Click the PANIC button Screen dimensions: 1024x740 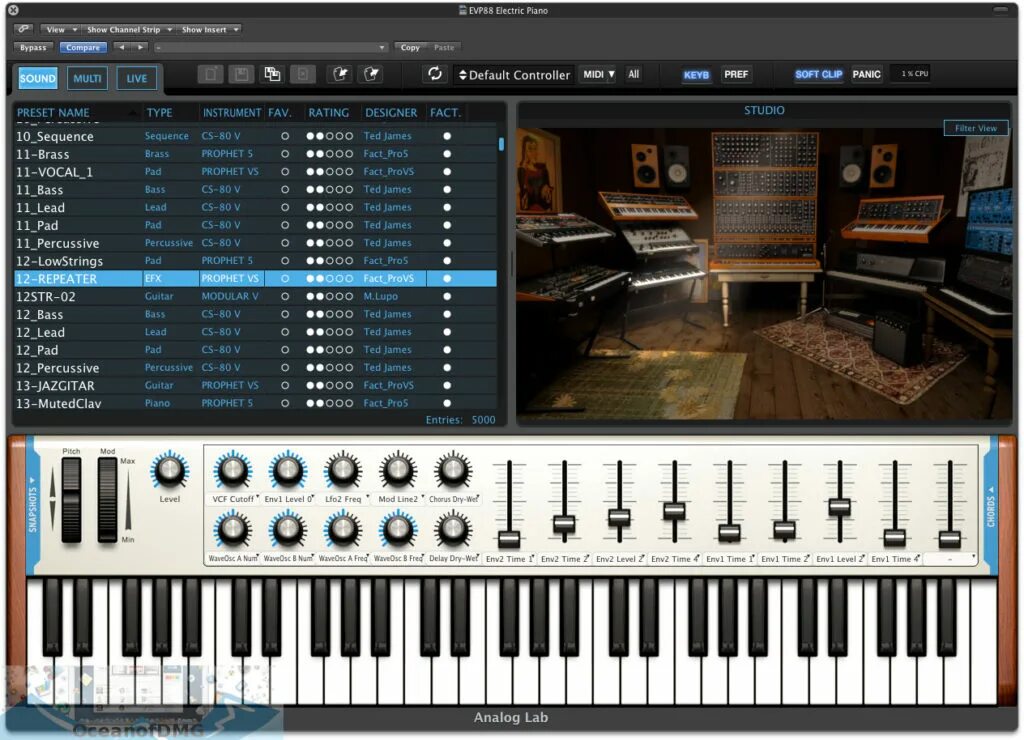(867, 74)
